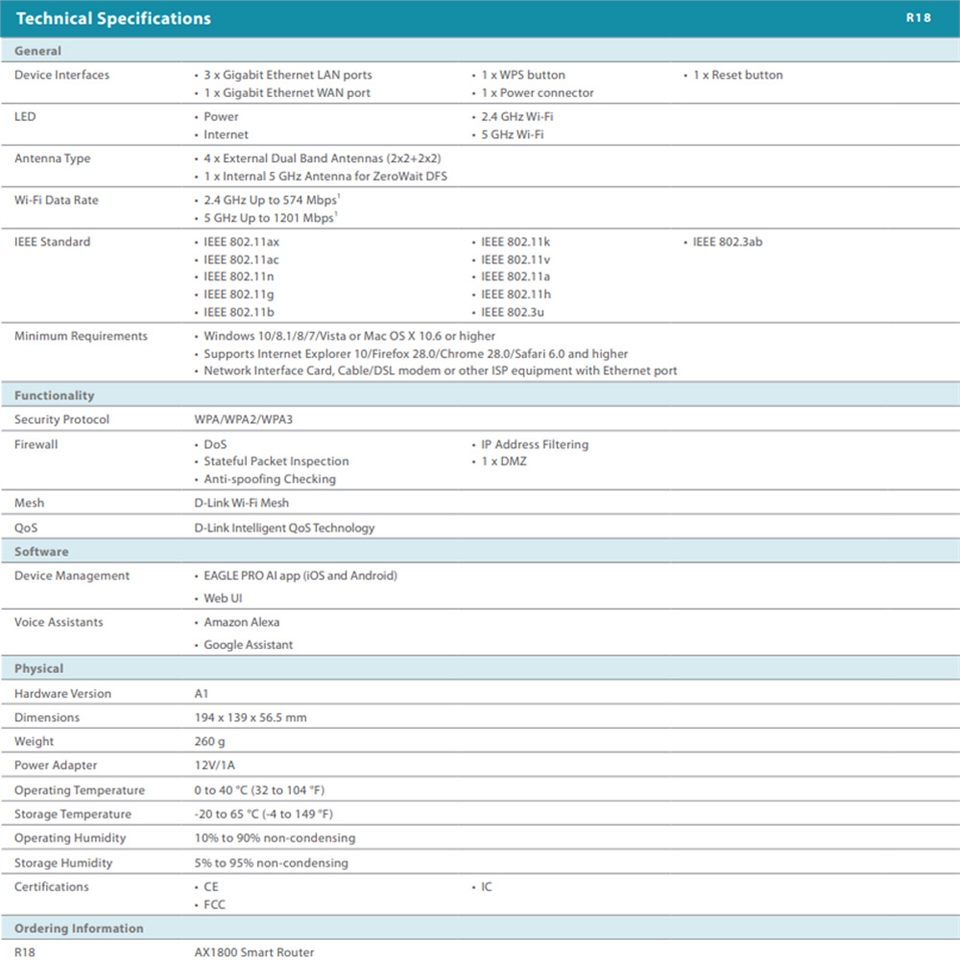Click the 194 x 139 x 56.5 mm dimensions value
The width and height of the screenshot is (960, 960).
[250, 718]
